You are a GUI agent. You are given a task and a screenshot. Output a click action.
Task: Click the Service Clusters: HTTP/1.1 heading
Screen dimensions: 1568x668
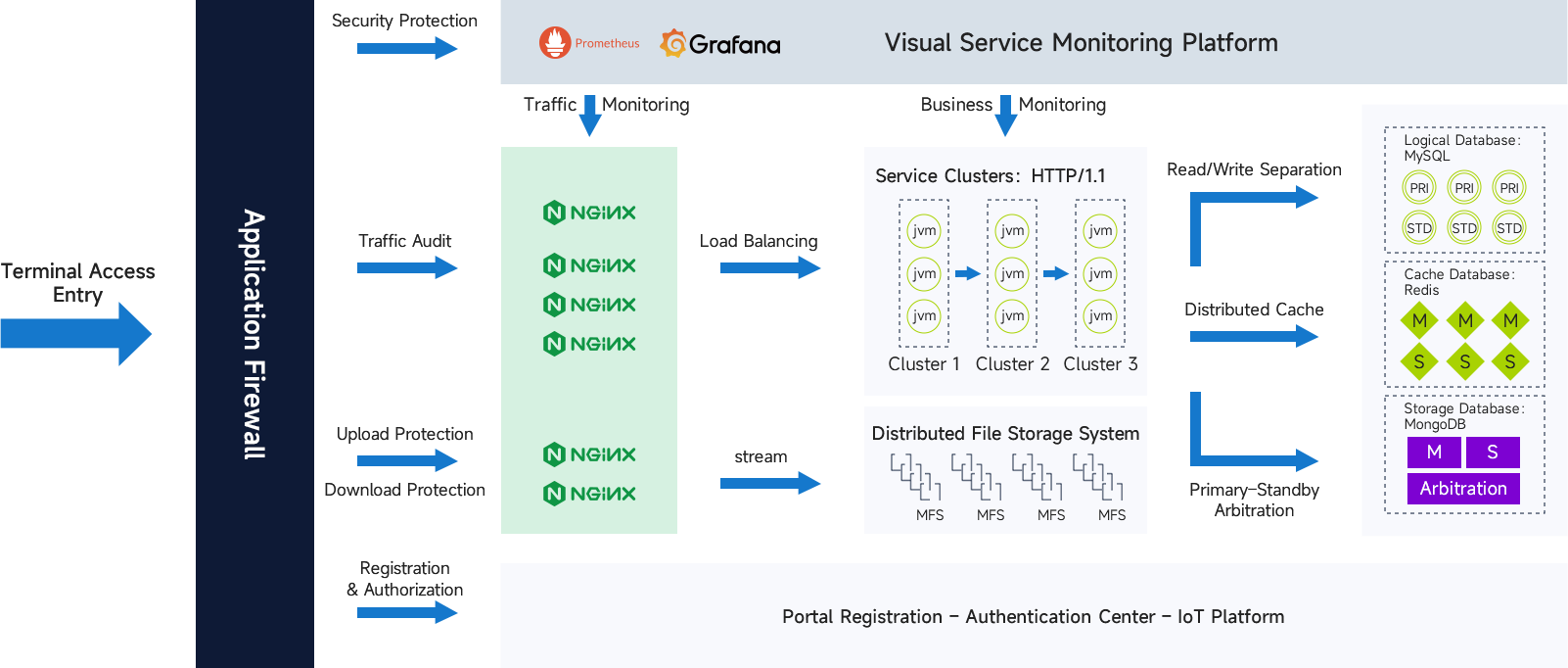click(x=991, y=176)
